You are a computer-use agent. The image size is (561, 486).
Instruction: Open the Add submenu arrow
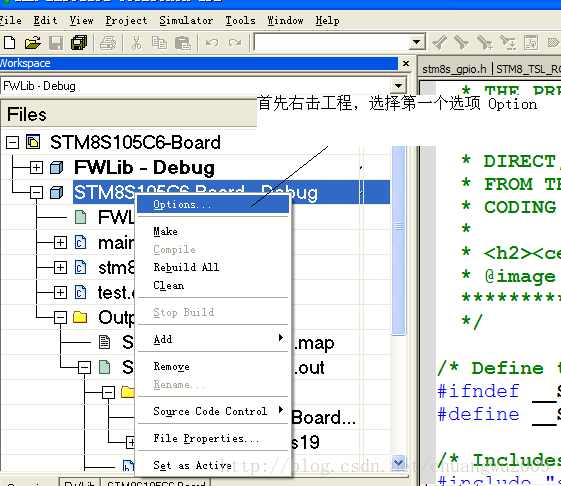tap(281, 338)
